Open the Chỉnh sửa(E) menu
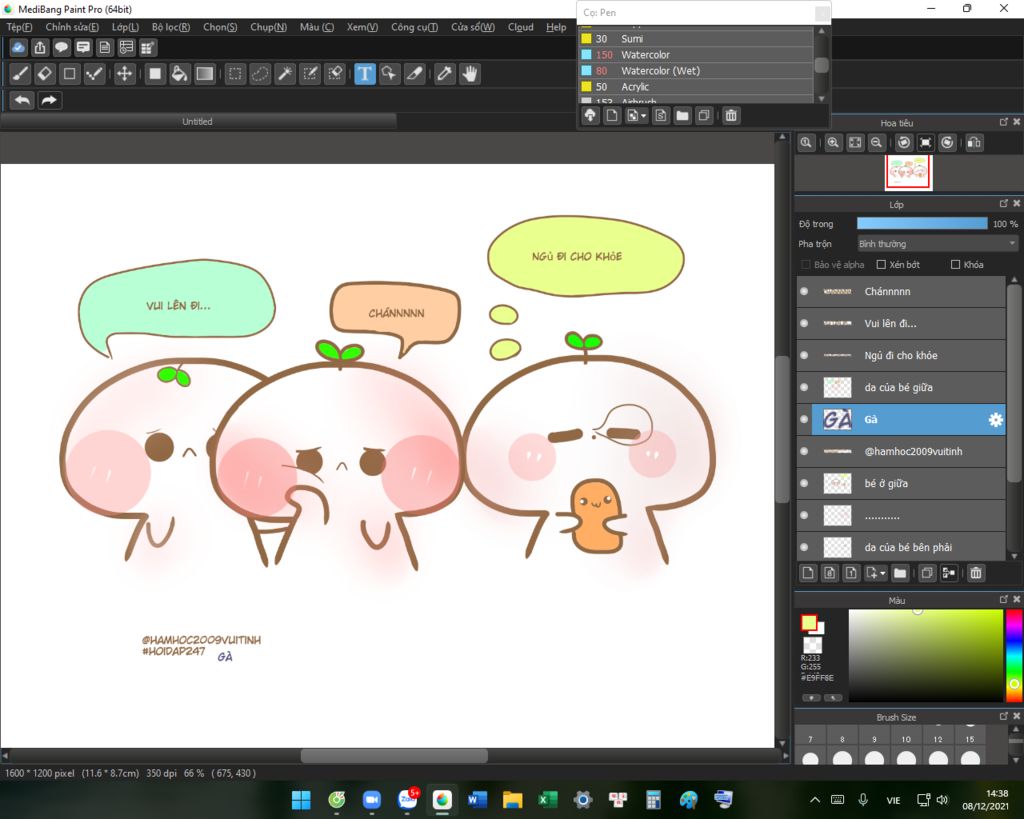 point(72,27)
